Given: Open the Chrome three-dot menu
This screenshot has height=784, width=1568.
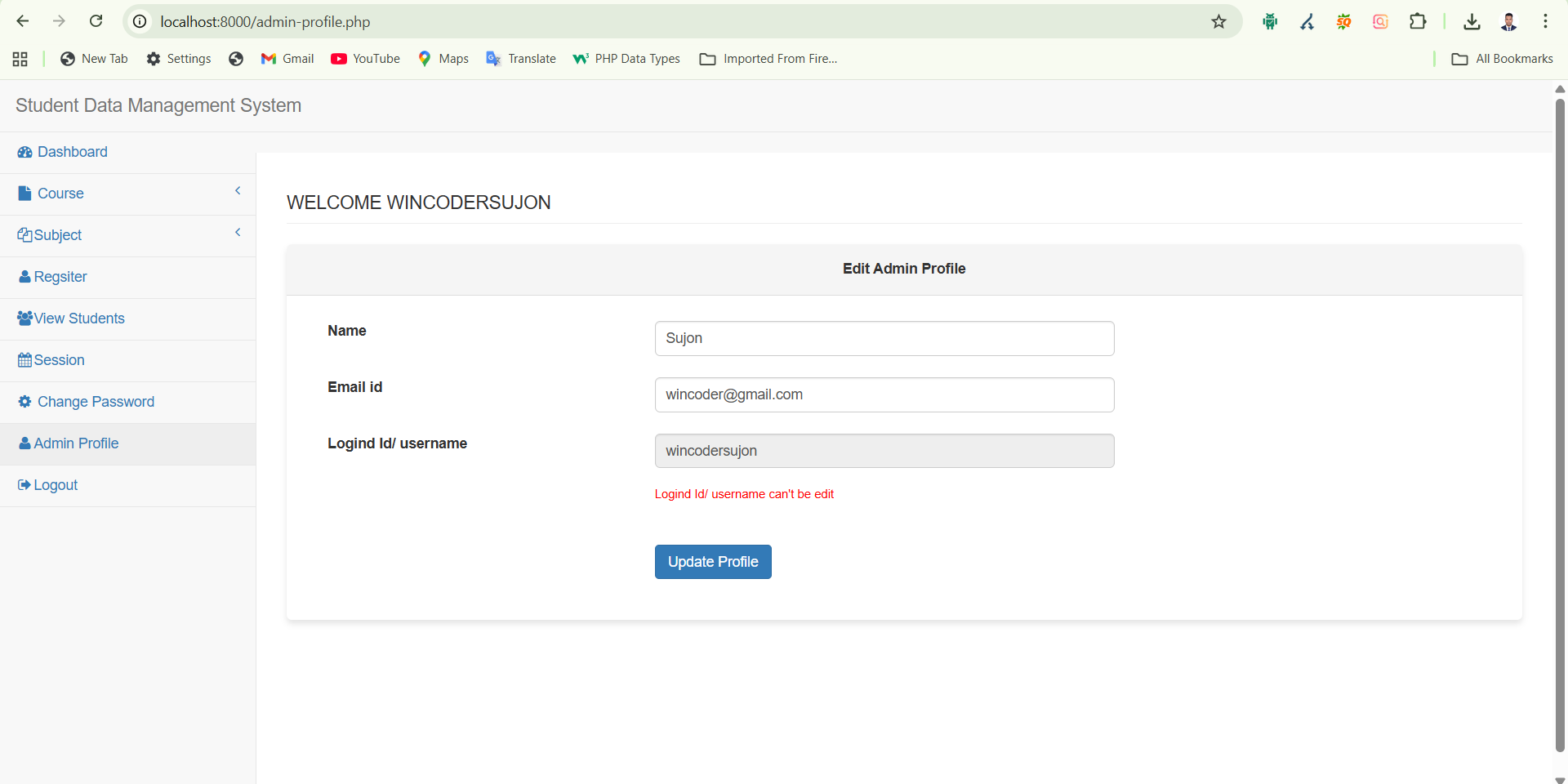Looking at the screenshot, I should 1545,22.
